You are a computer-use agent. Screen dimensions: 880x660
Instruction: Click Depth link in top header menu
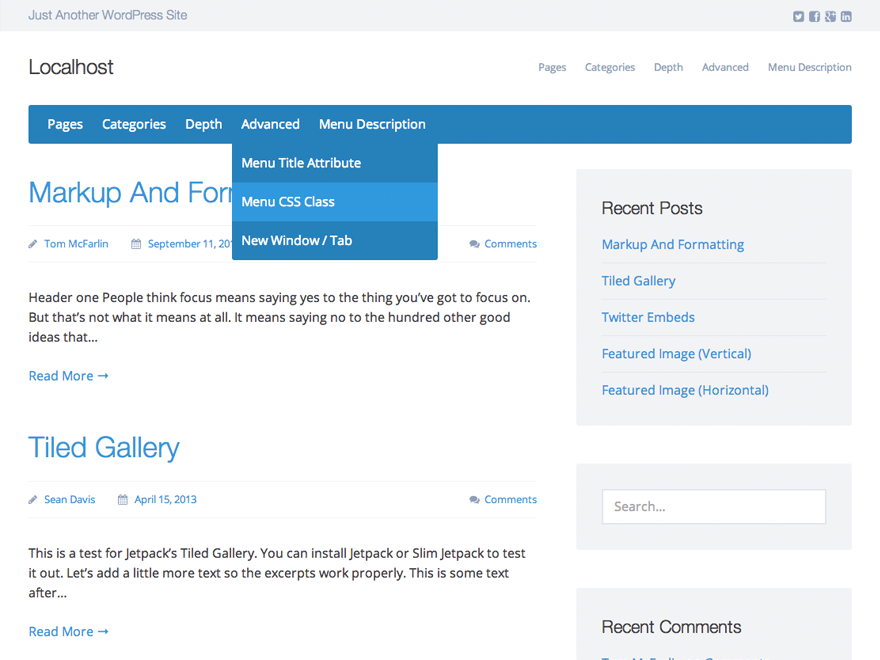click(668, 67)
